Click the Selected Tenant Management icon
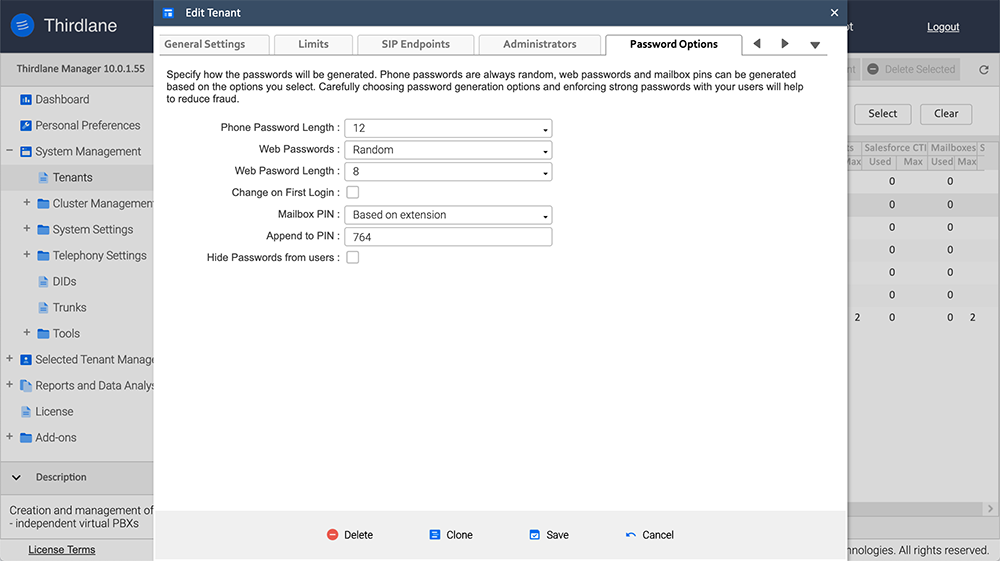Image resolution: width=1000 pixels, height=561 pixels. [26, 360]
